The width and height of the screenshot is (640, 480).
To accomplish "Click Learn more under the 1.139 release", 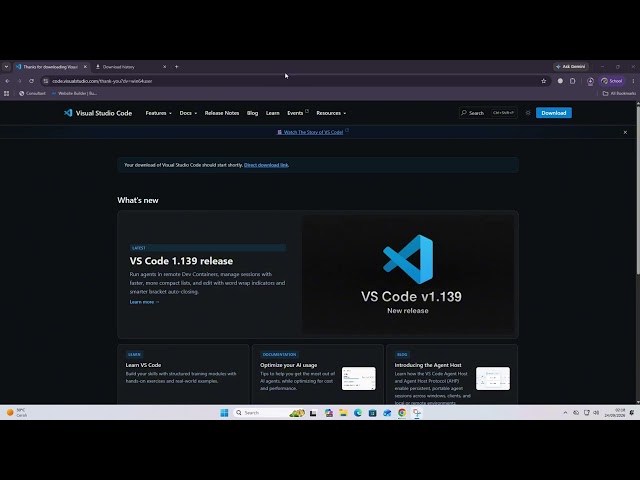I will coord(144,302).
